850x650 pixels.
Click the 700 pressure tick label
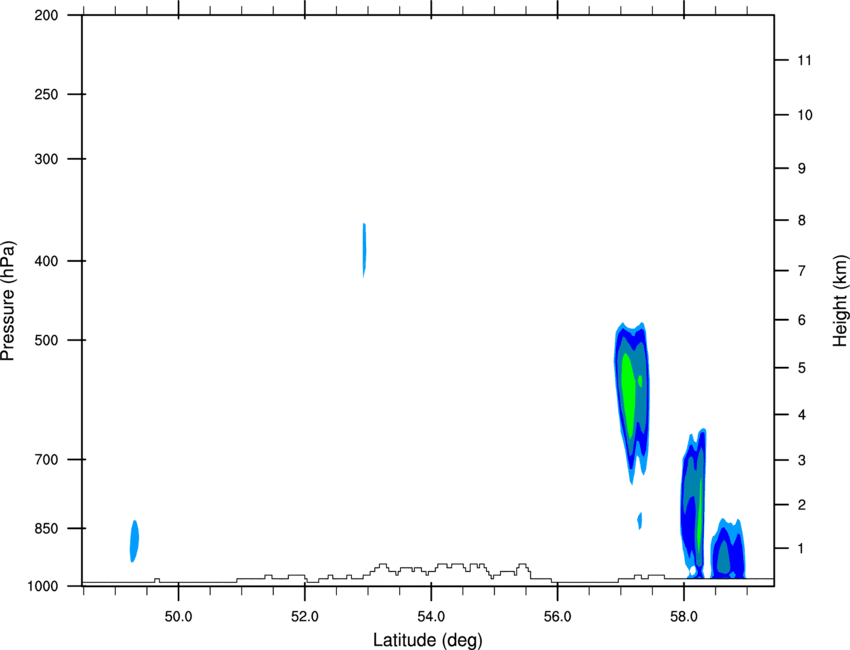tap(46, 460)
